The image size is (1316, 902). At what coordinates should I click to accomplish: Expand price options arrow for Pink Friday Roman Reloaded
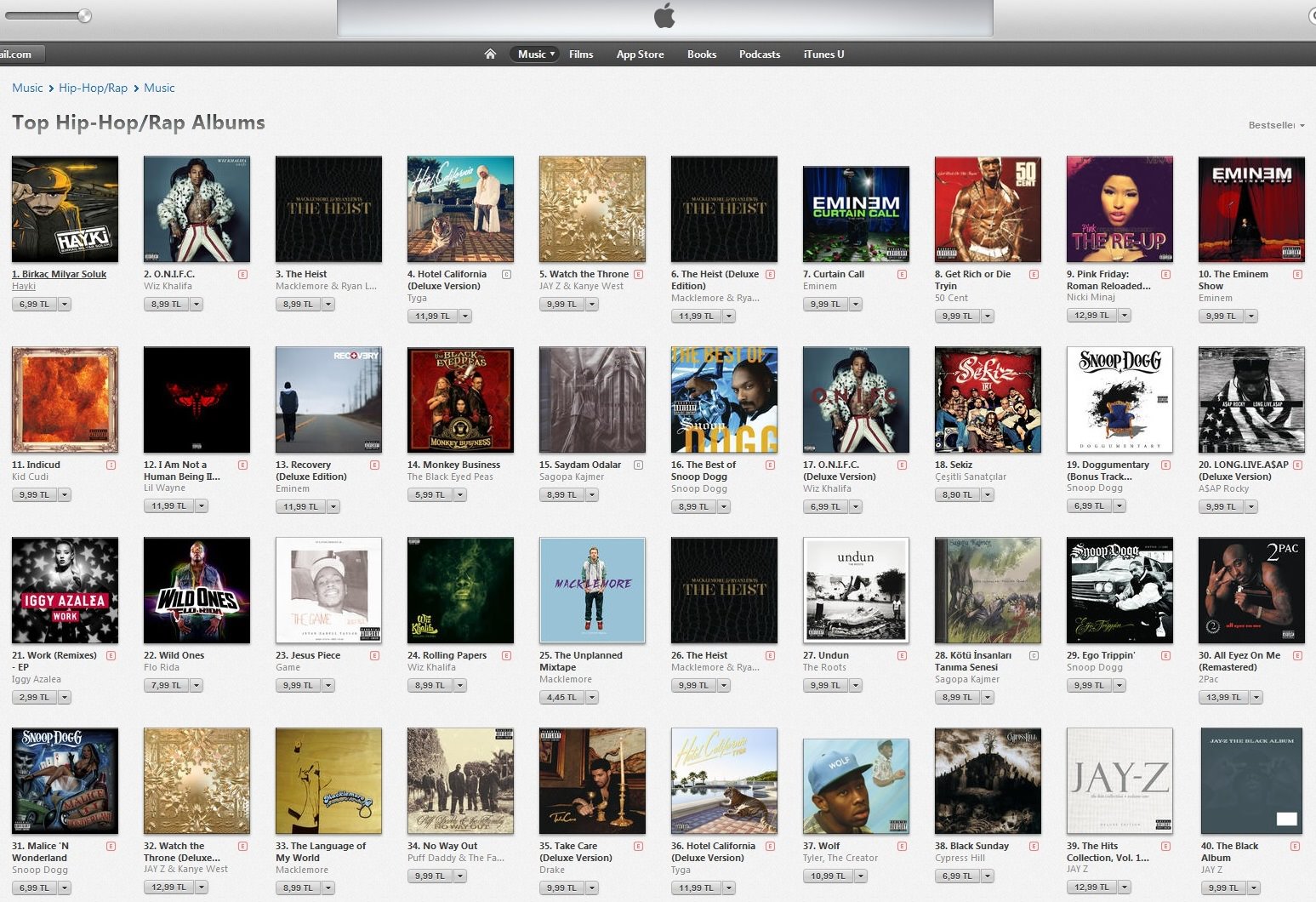pos(1125,315)
